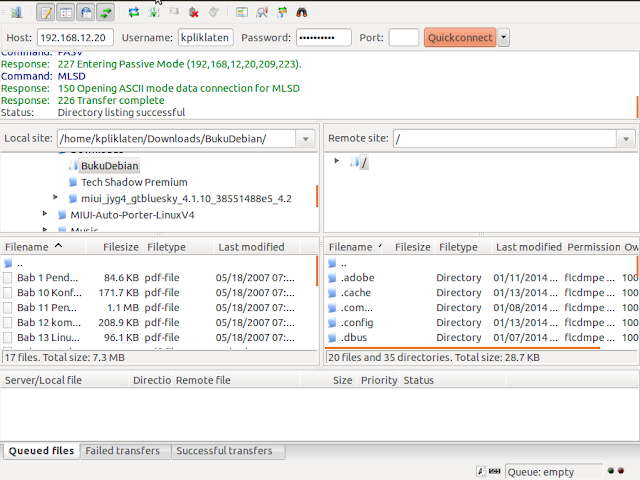Select the Tech Shadow Premium folder
Image resolution: width=640 pixels, height=480 pixels.
(x=134, y=182)
